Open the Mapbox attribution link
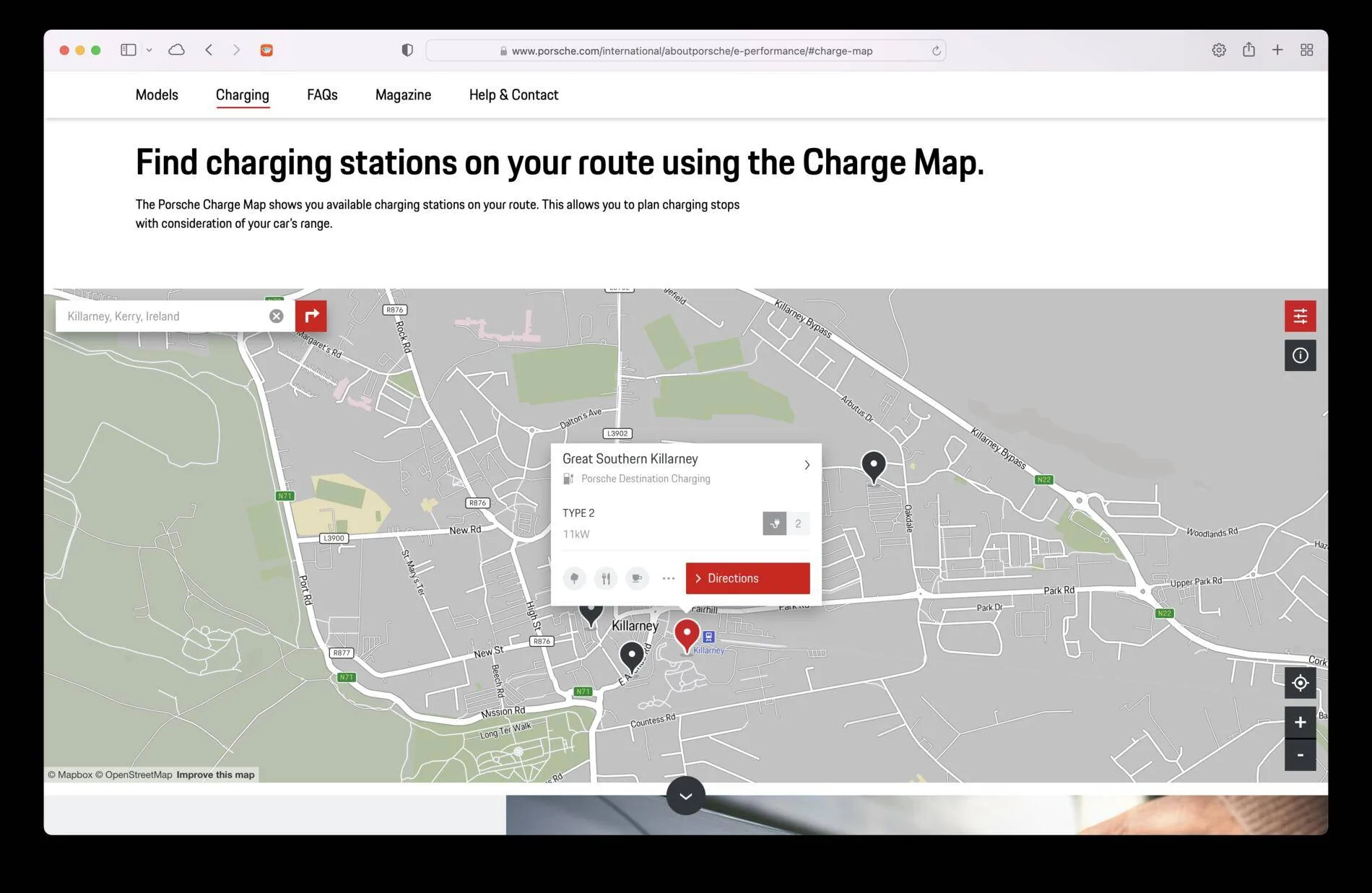The width and height of the screenshot is (1372, 893). coord(70,775)
